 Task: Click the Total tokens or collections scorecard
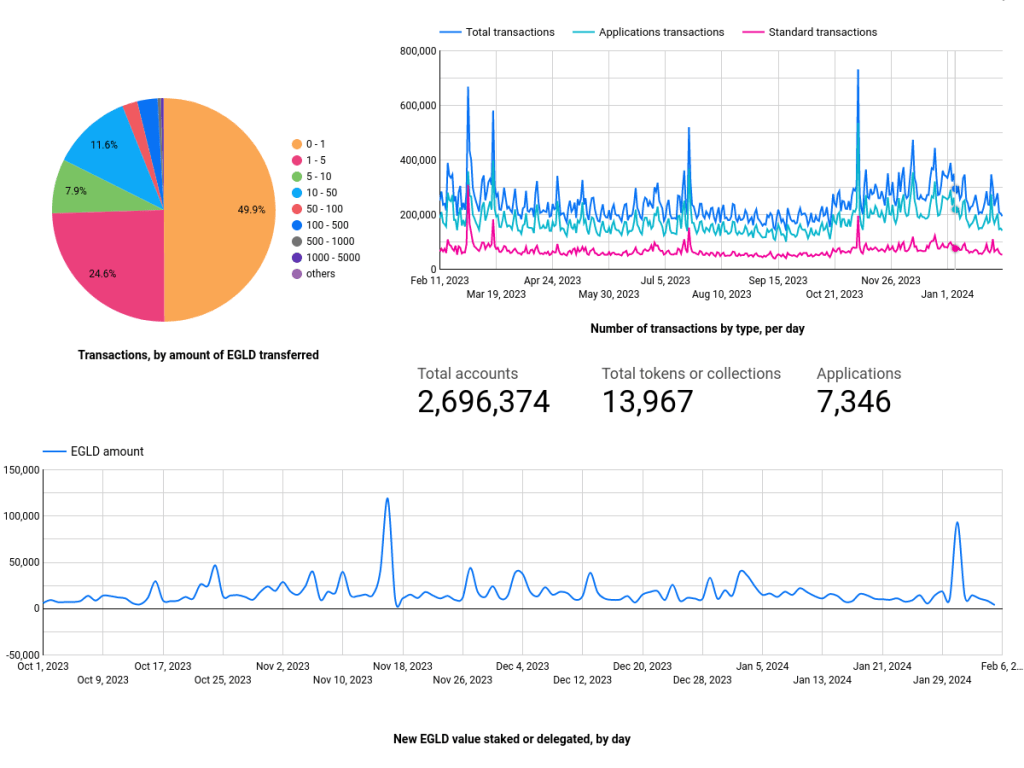coord(691,390)
